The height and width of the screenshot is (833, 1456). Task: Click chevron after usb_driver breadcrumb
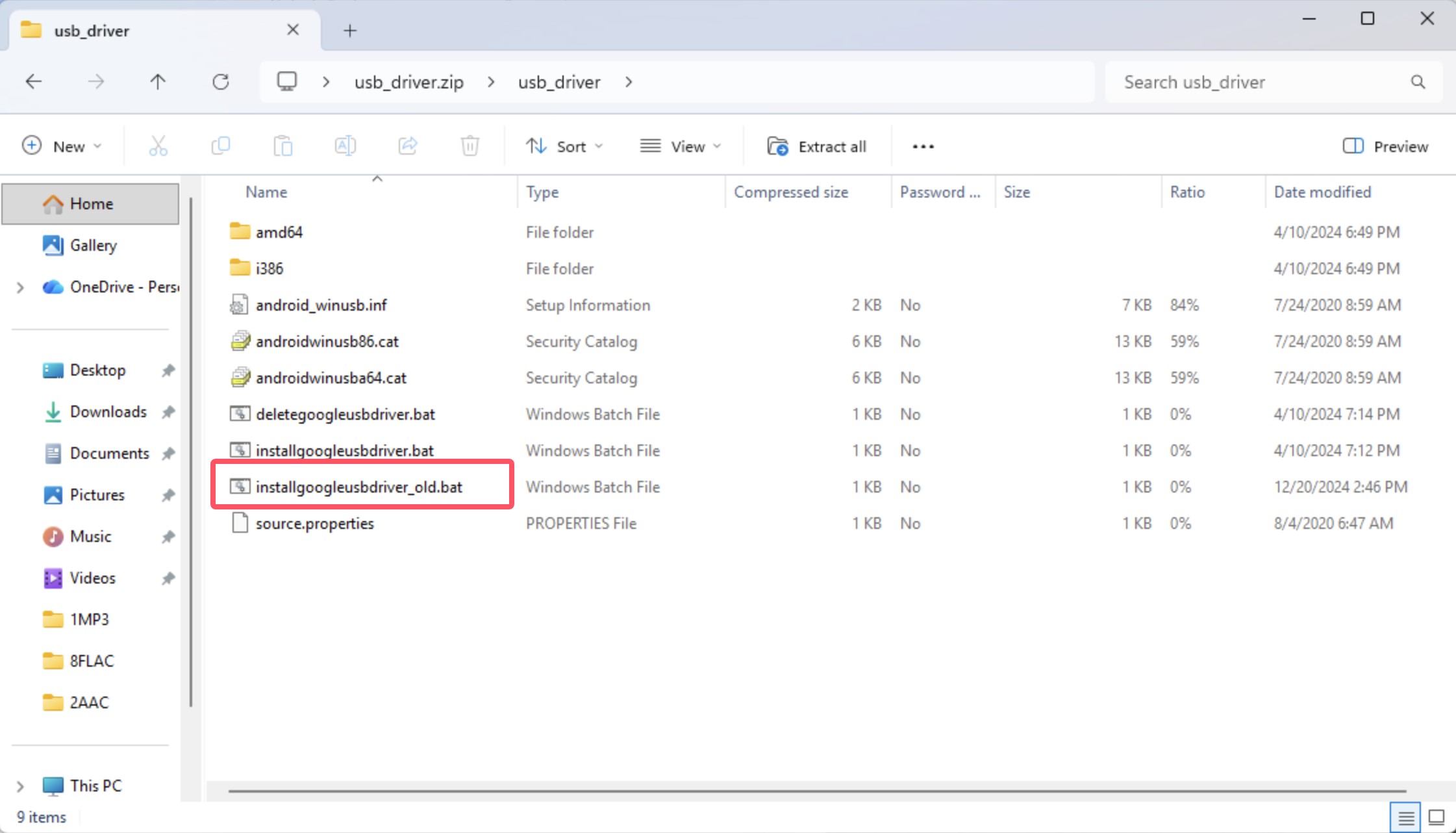pyautogui.click(x=629, y=82)
